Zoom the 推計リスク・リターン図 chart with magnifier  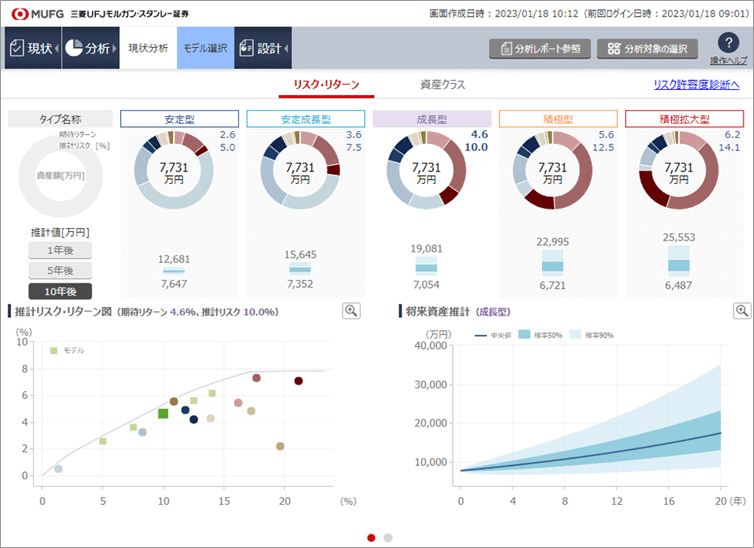(x=351, y=311)
